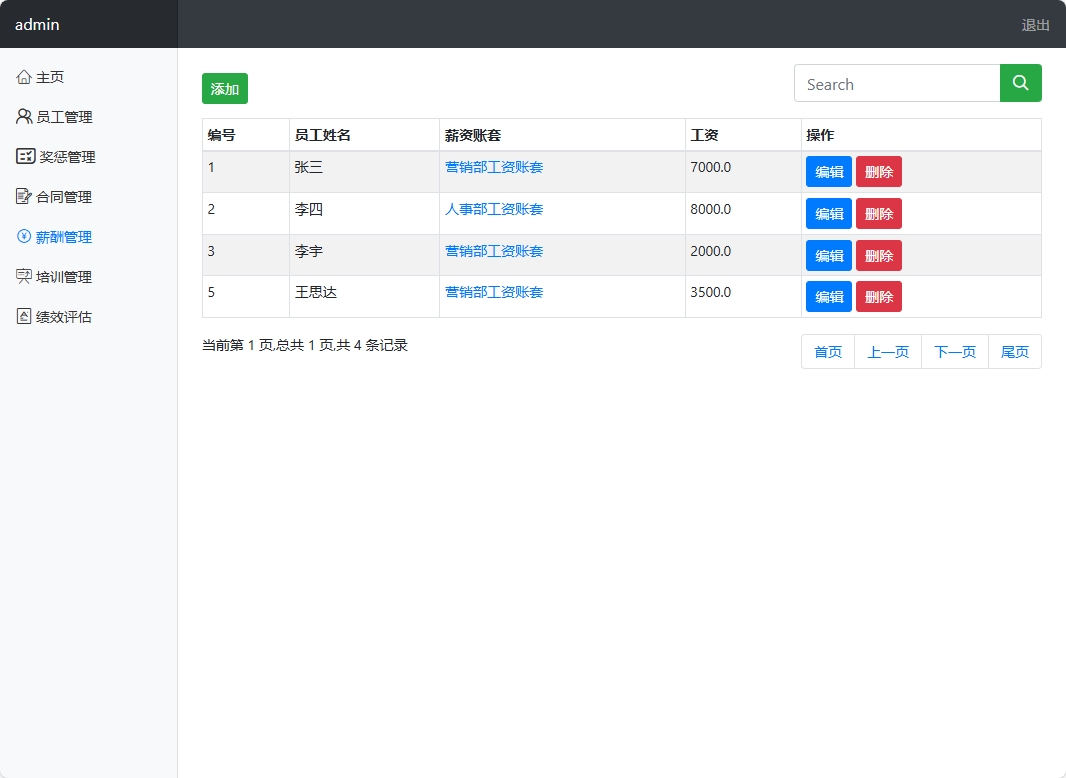This screenshot has height=778, width=1066.
Task: Open 绩效评估 using its sidebar icon
Action: 24,317
